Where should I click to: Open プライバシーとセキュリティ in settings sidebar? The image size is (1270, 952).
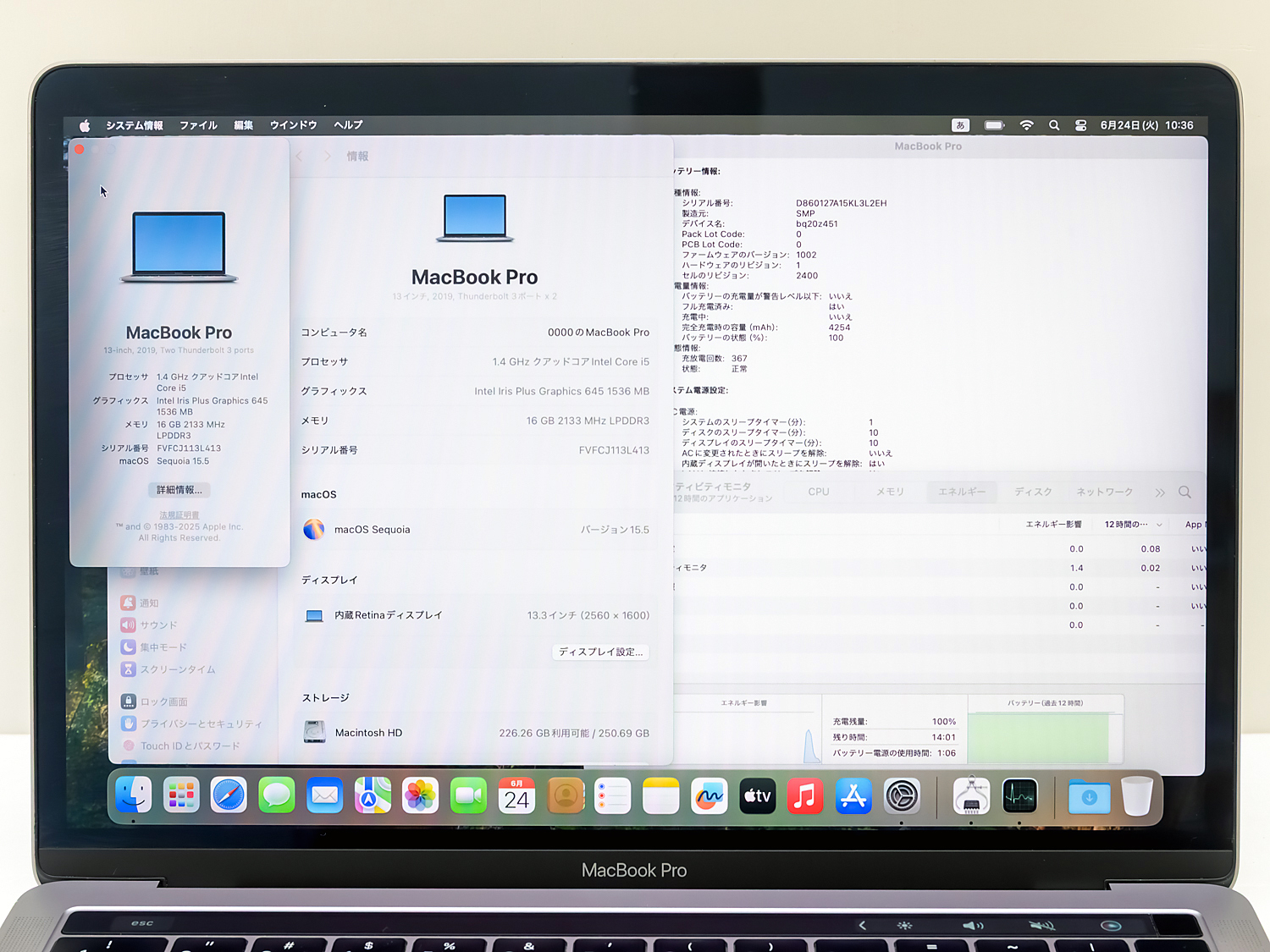click(192, 724)
